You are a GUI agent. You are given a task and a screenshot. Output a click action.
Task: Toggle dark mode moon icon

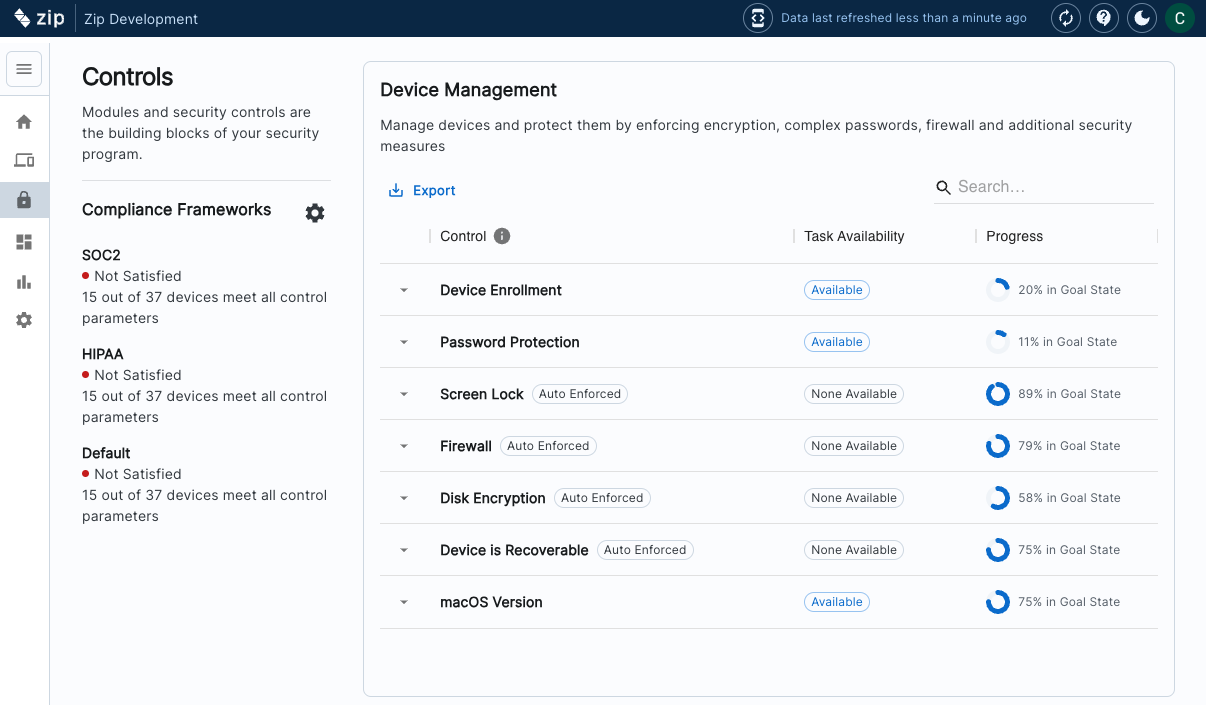click(x=1142, y=18)
